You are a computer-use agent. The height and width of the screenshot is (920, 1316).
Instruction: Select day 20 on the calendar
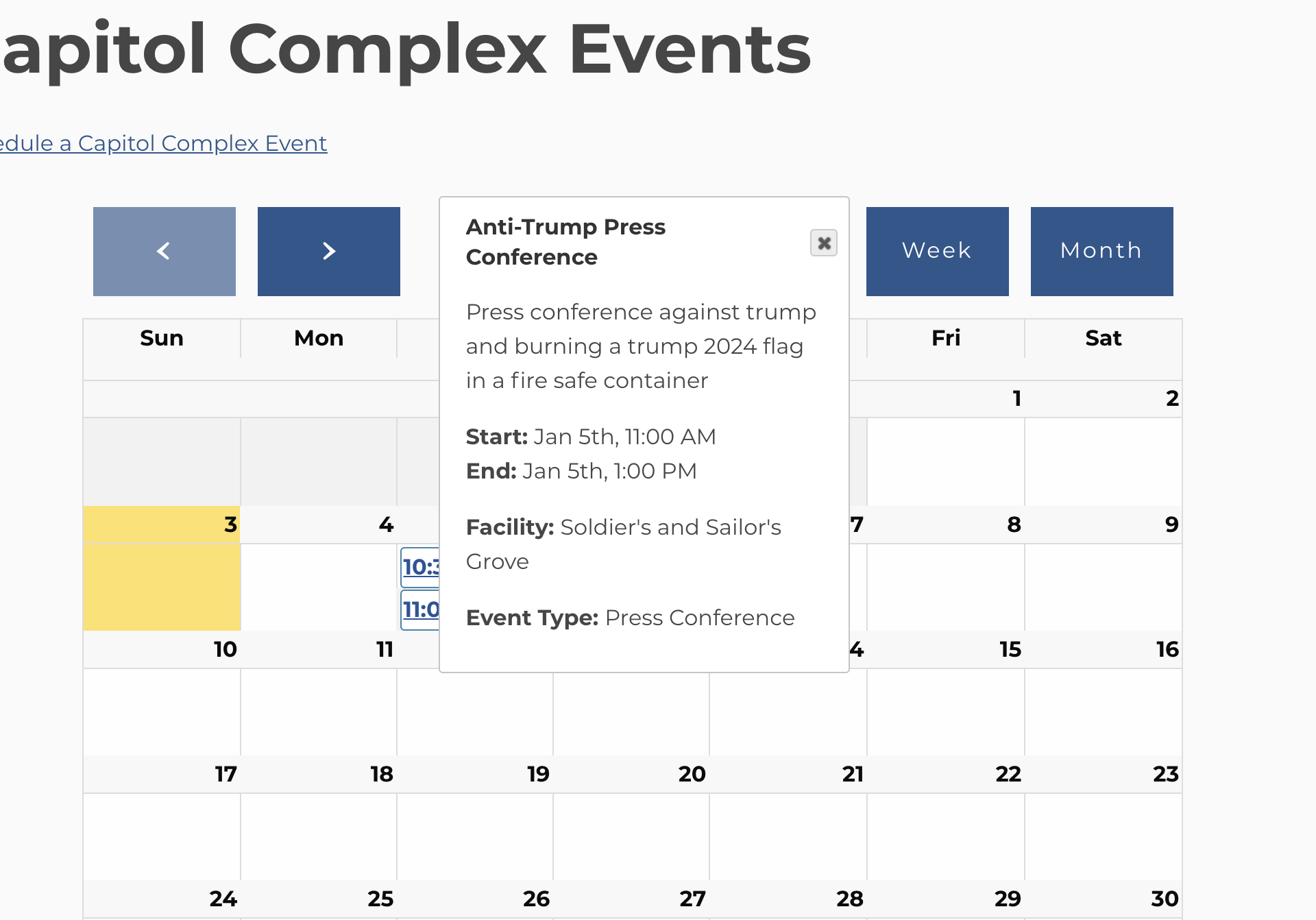click(x=692, y=774)
